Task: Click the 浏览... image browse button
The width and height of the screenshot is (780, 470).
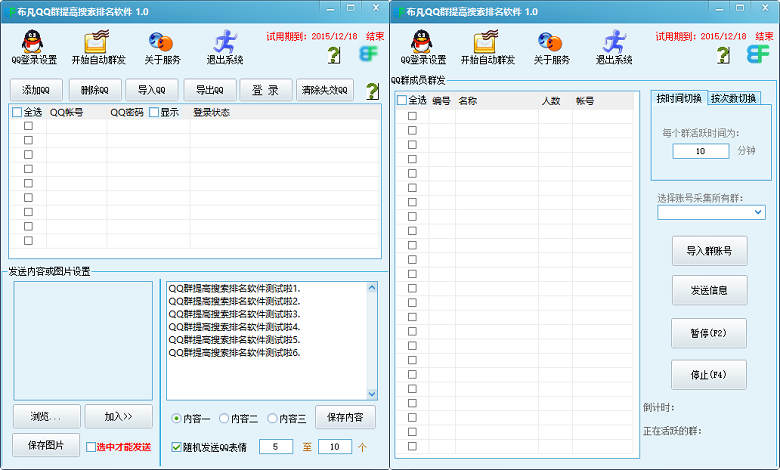Action: click(46, 416)
